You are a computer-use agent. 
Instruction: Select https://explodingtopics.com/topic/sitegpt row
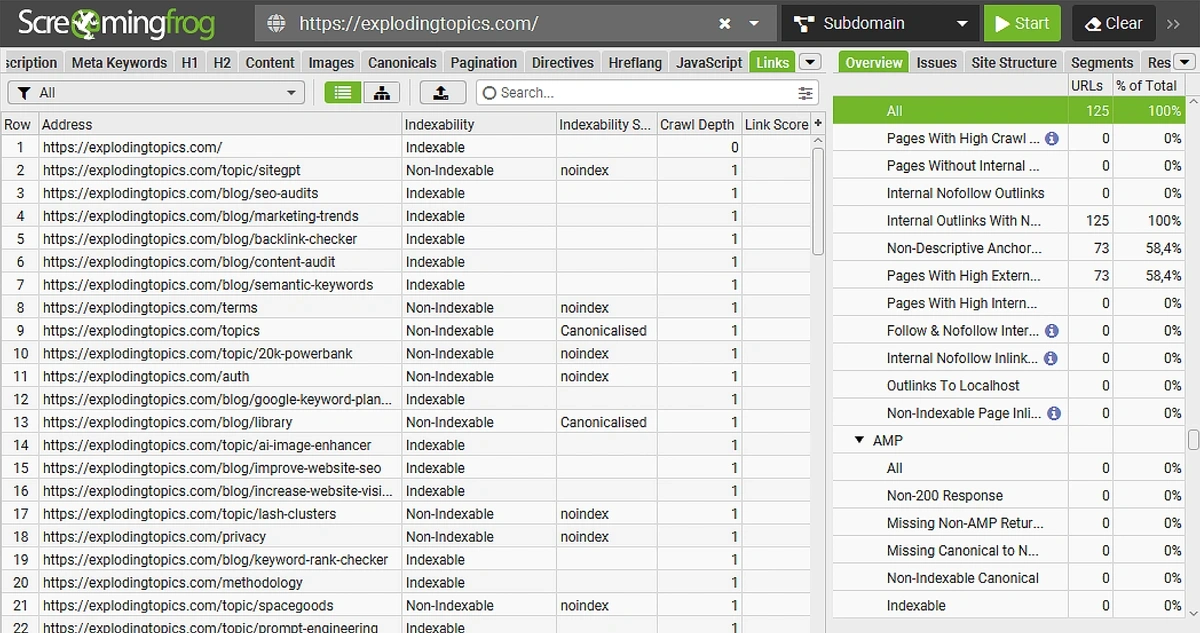(x=405, y=170)
